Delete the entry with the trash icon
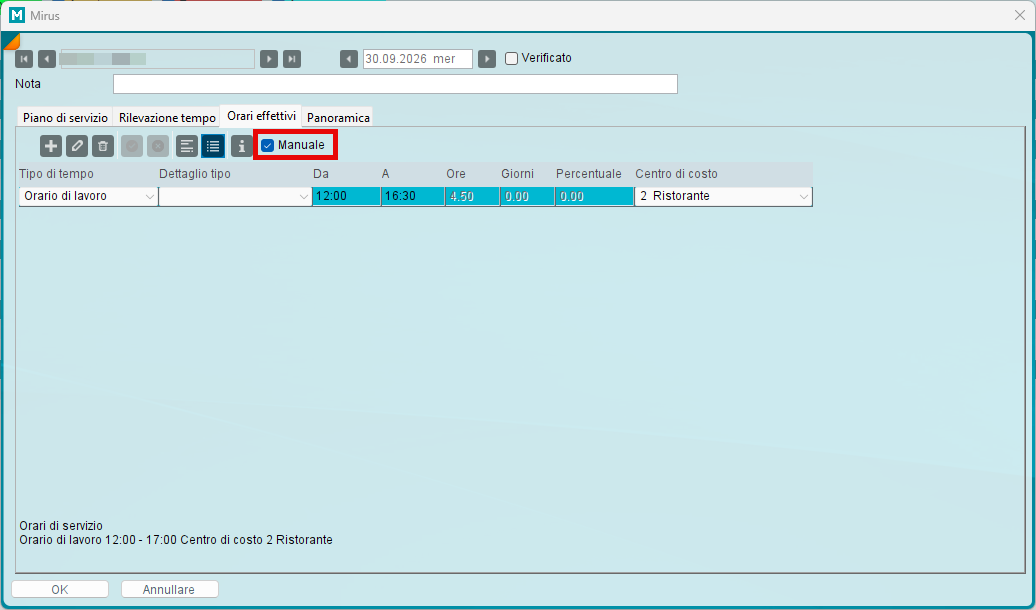Image resolution: width=1036 pixels, height=610 pixels. pyautogui.click(x=102, y=146)
